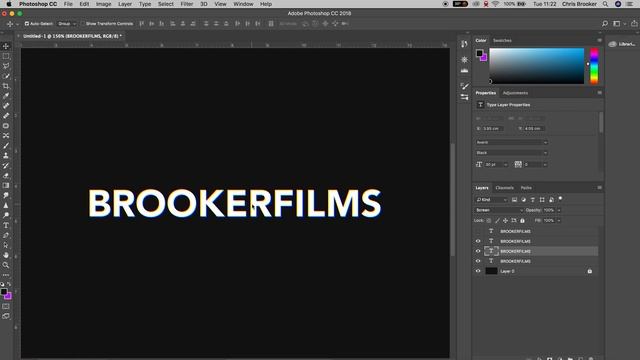This screenshot has width=640, height=360.
Task: Hide Layer 0 with eye icon
Action: [478, 271]
